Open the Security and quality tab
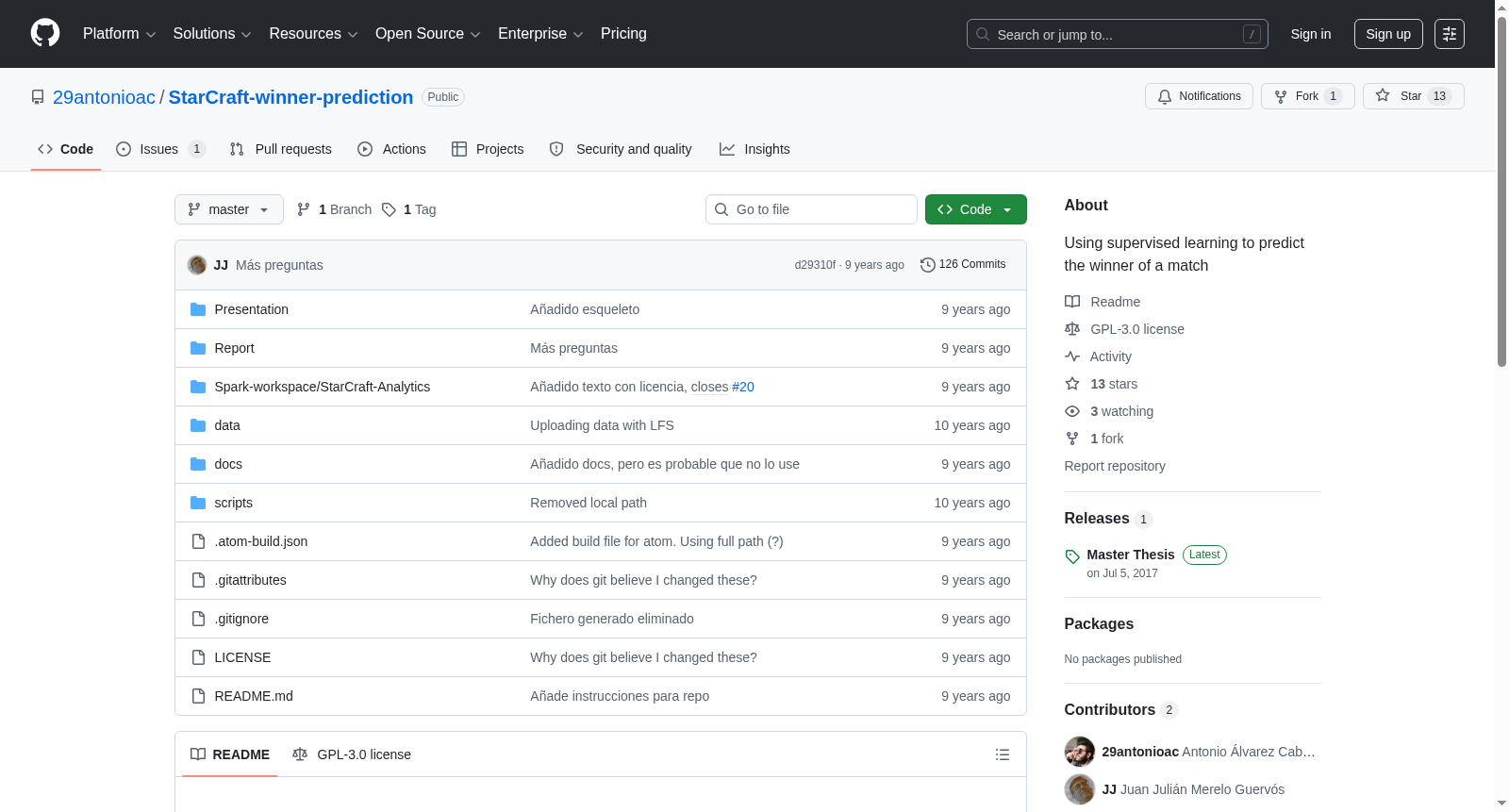The width and height of the screenshot is (1509, 812). (x=621, y=149)
